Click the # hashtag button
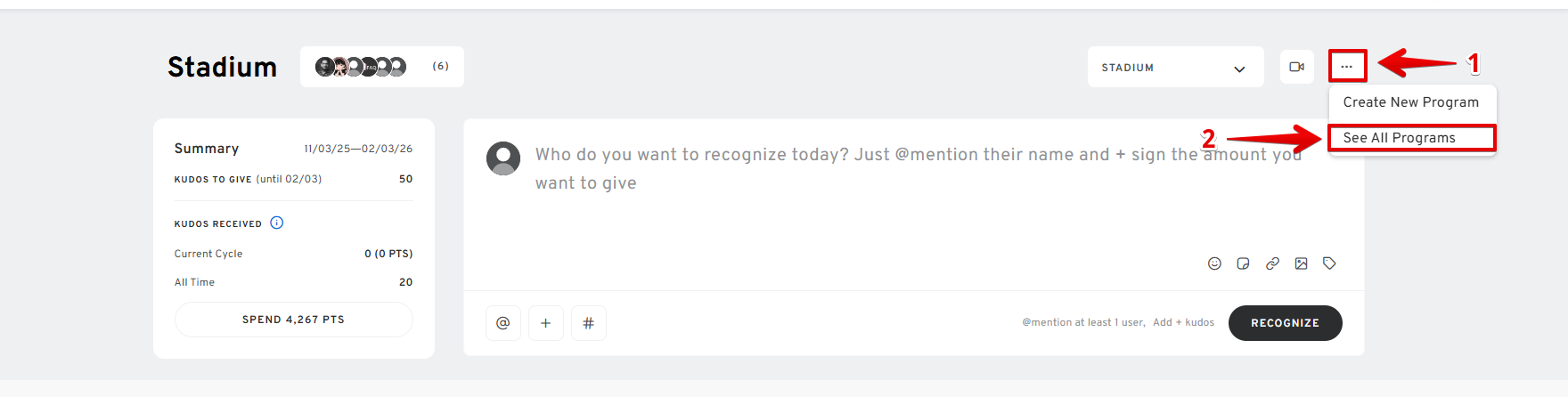The image size is (1568, 397). point(588,323)
